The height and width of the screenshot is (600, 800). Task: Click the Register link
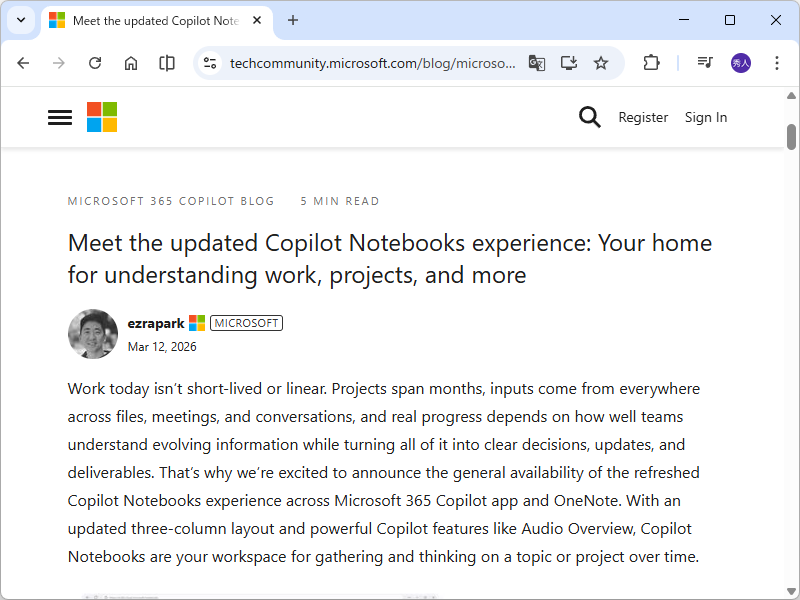point(643,117)
